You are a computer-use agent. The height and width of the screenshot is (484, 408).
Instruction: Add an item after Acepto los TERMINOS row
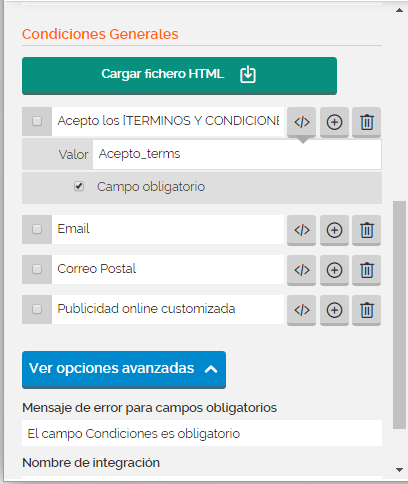coord(334,122)
